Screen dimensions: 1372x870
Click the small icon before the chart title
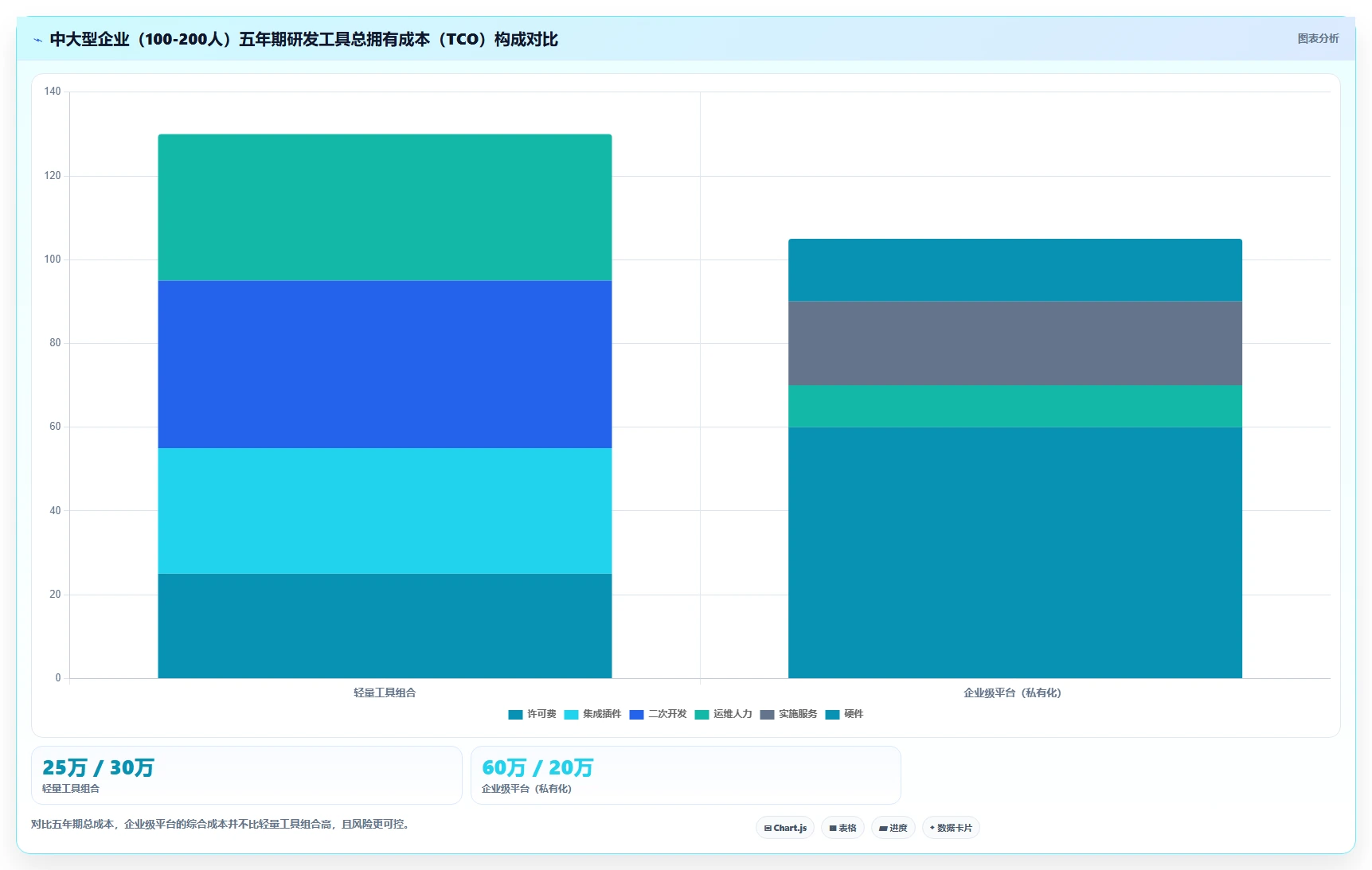pos(37,40)
